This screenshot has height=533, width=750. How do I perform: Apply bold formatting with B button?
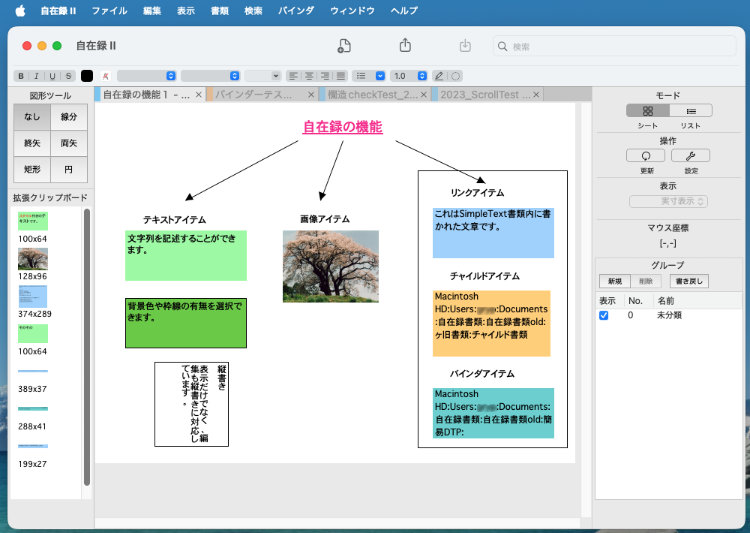point(21,75)
